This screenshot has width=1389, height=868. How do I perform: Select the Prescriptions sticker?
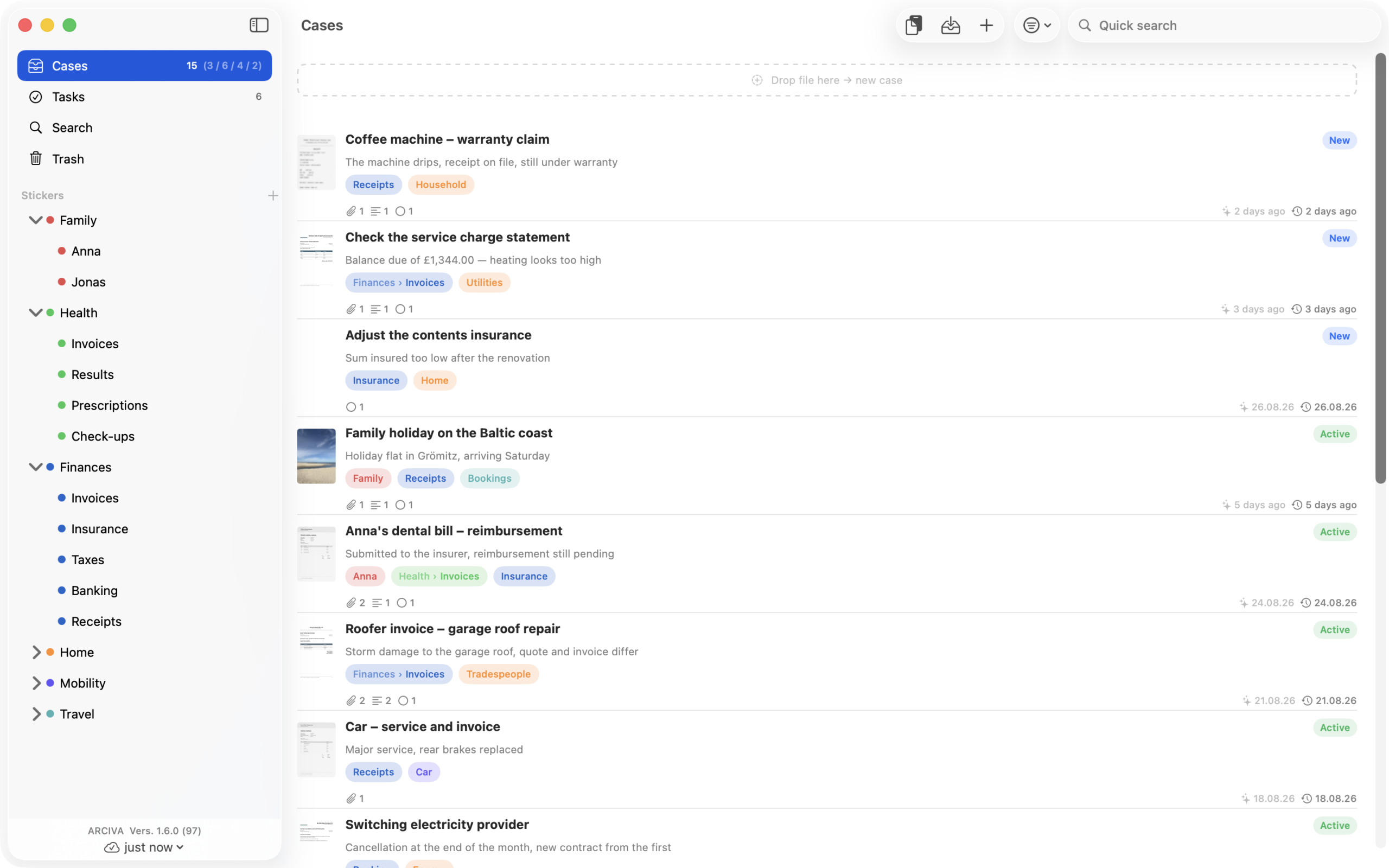click(x=109, y=405)
